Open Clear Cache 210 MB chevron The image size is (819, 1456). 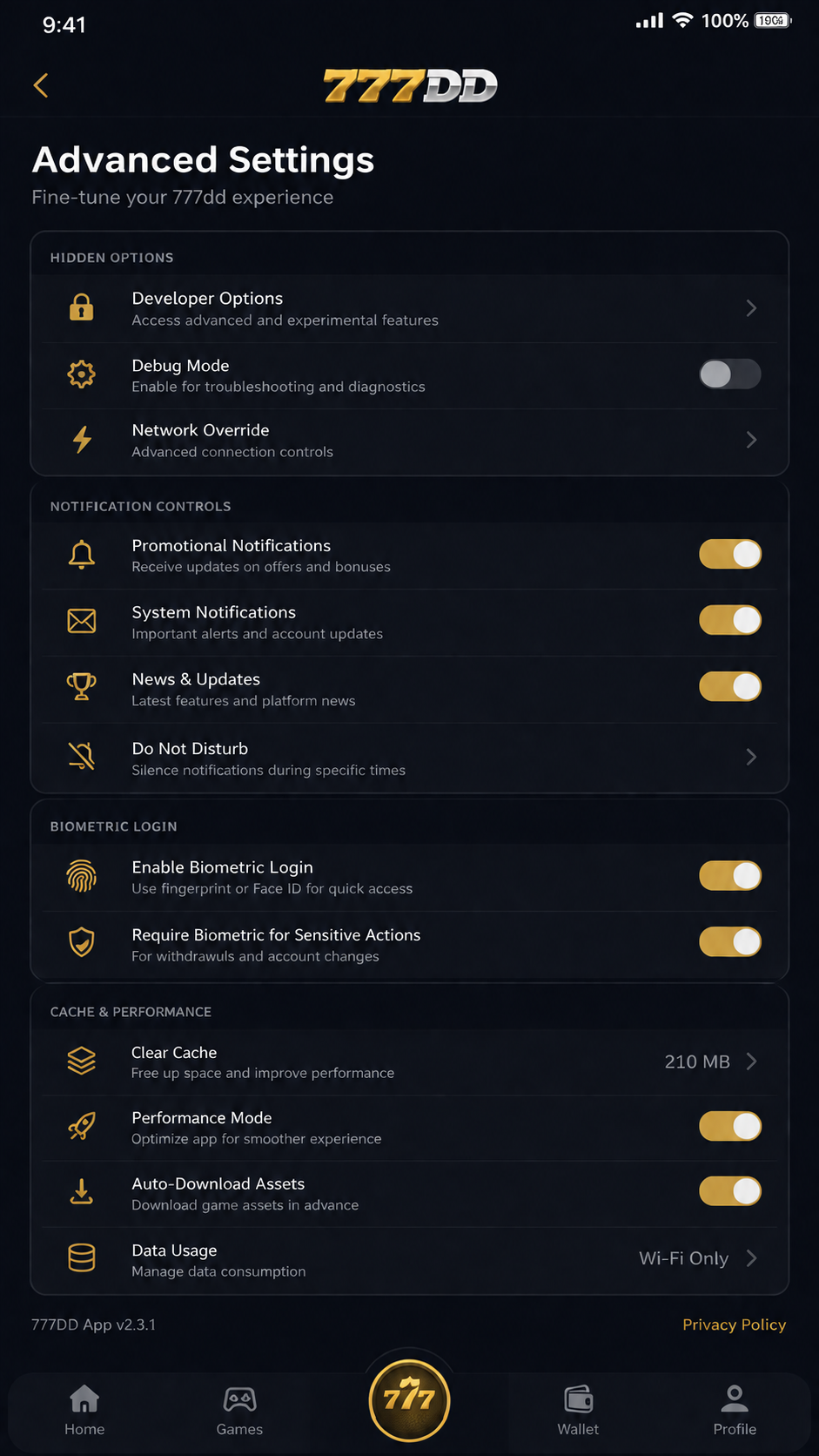711,1062
